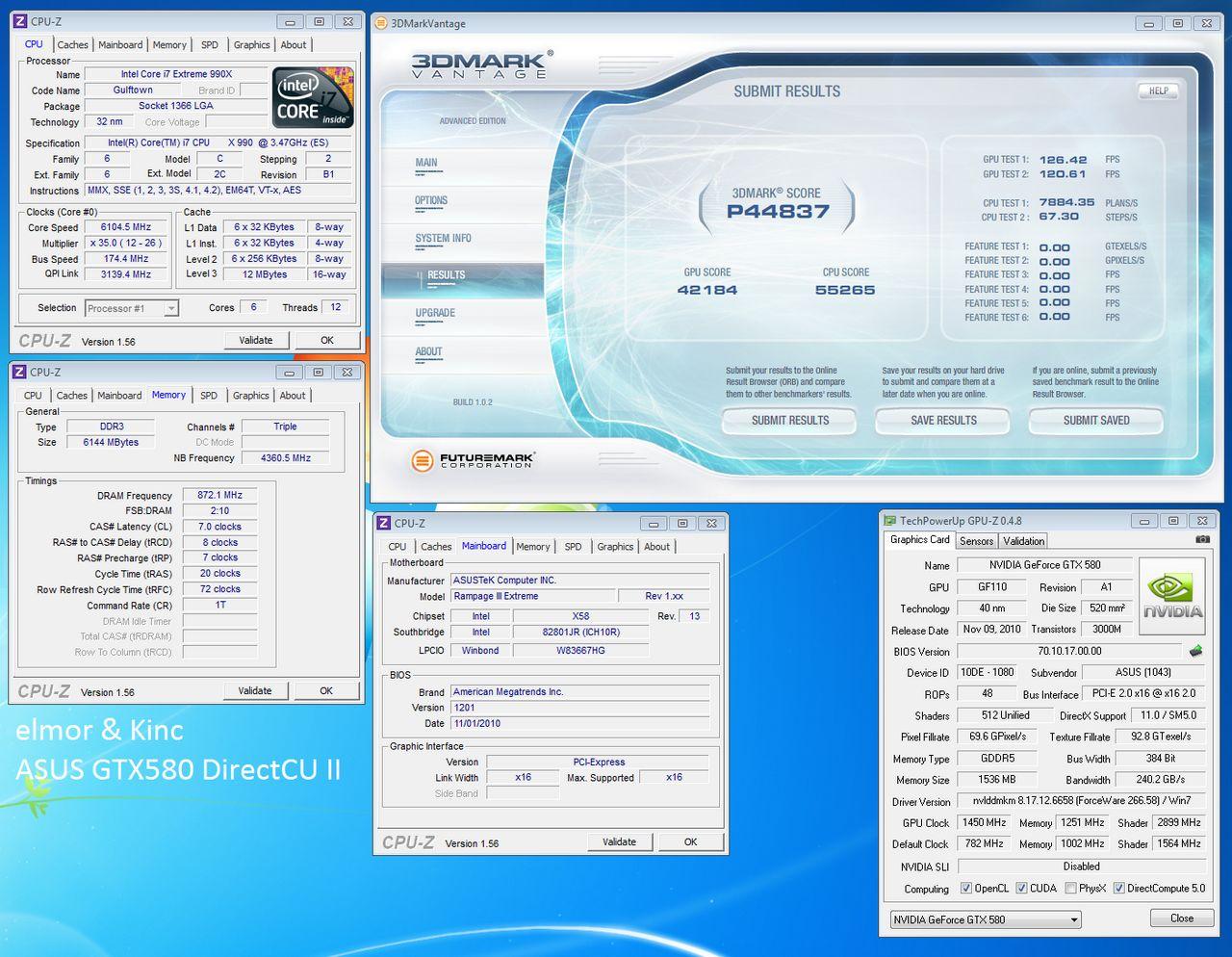This screenshot has width=1232, height=957.
Task: Switch to Validation tab in GPU-Z
Action: coord(1023,541)
